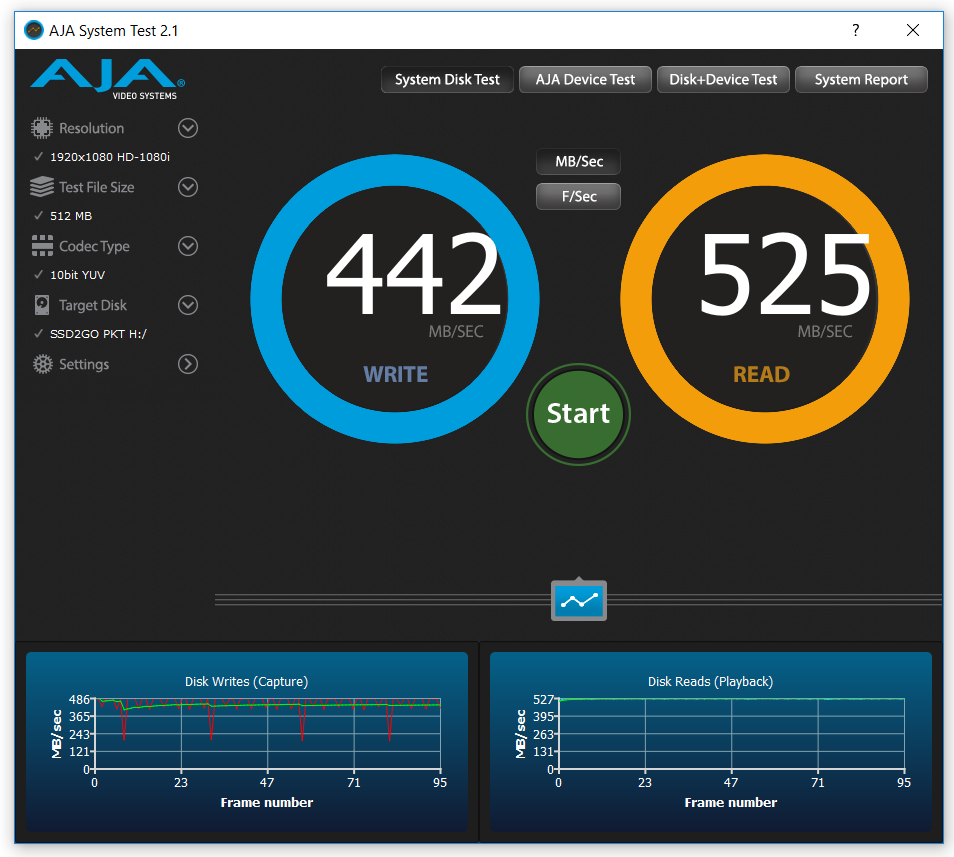This screenshot has width=954, height=857.
Task: Switch units to MB/Sec
Action: [579, 161]
